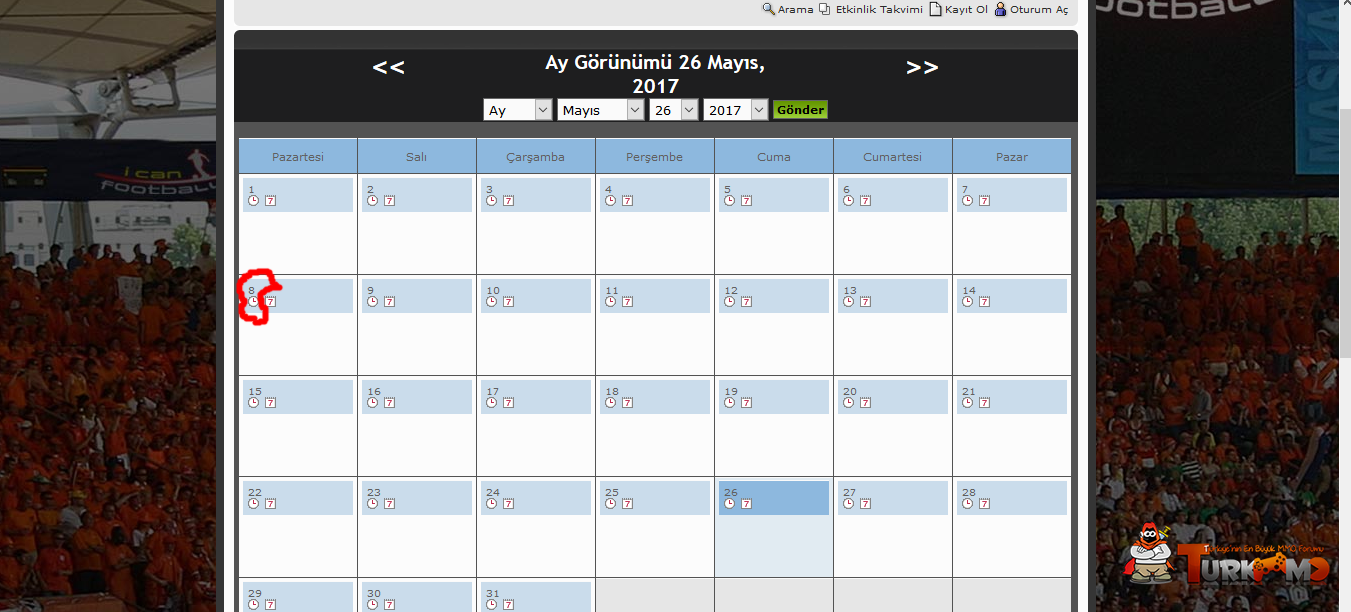Click the Turkmmo logo at bottom right

point(1227,557)
